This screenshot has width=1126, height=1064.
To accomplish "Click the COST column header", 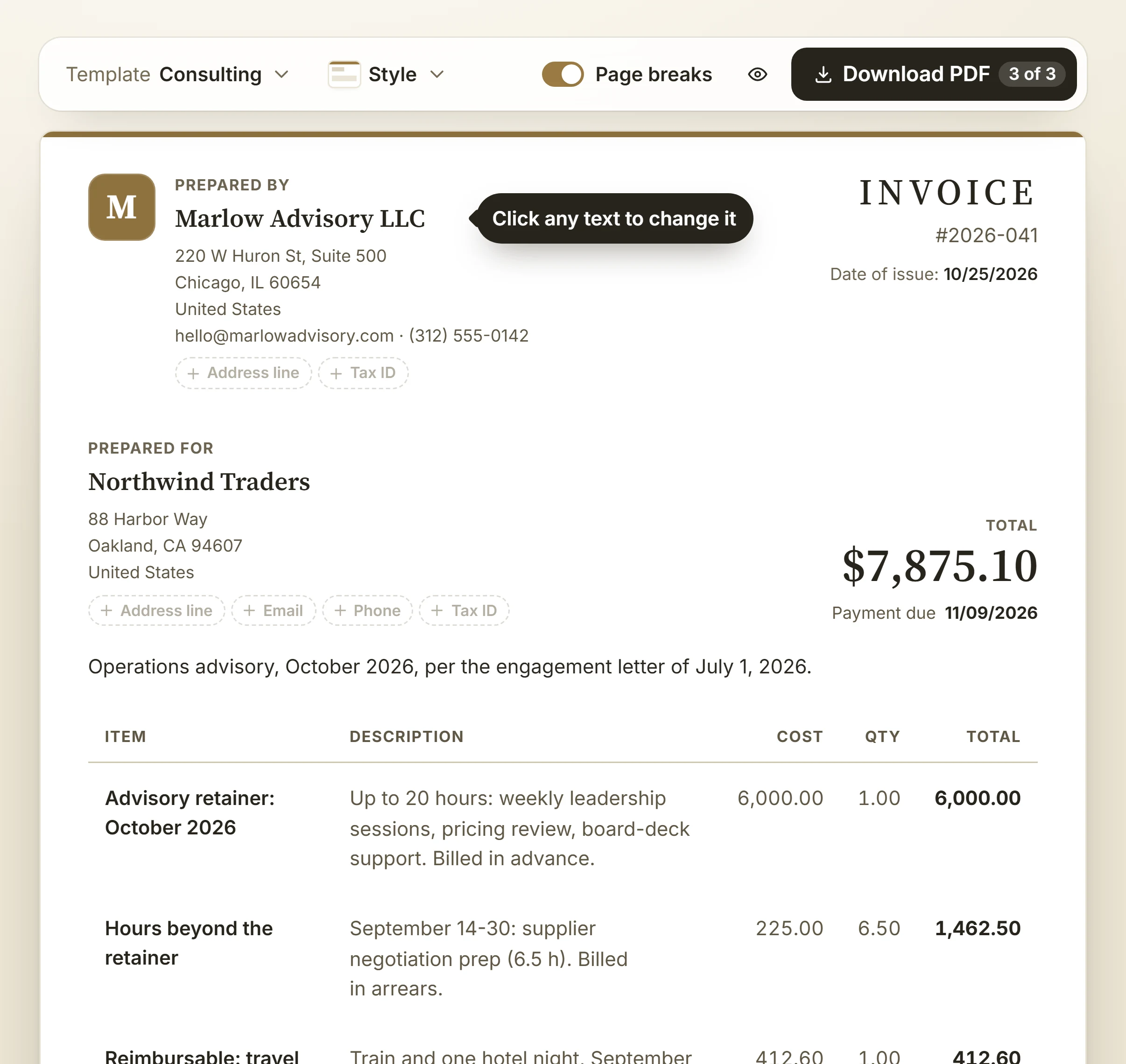I will (x=800, y=736).
